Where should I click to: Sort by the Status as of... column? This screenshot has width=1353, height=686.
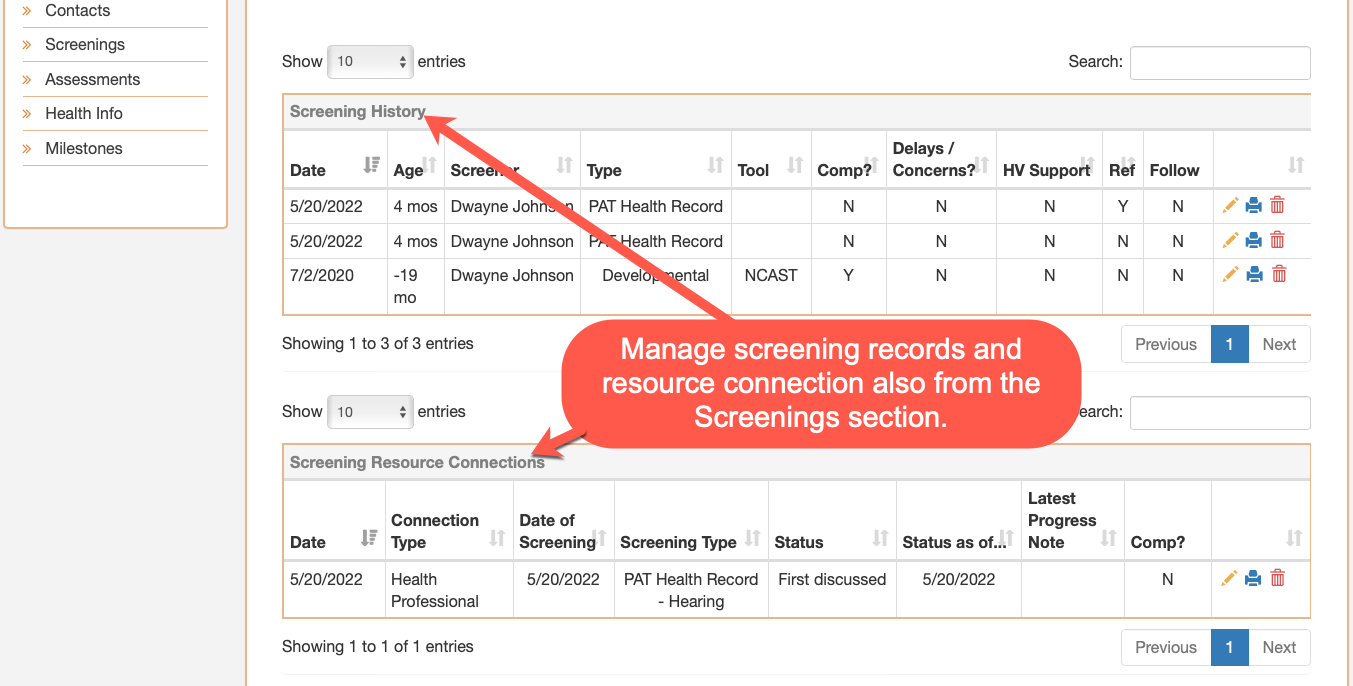[x=959, y=520]
